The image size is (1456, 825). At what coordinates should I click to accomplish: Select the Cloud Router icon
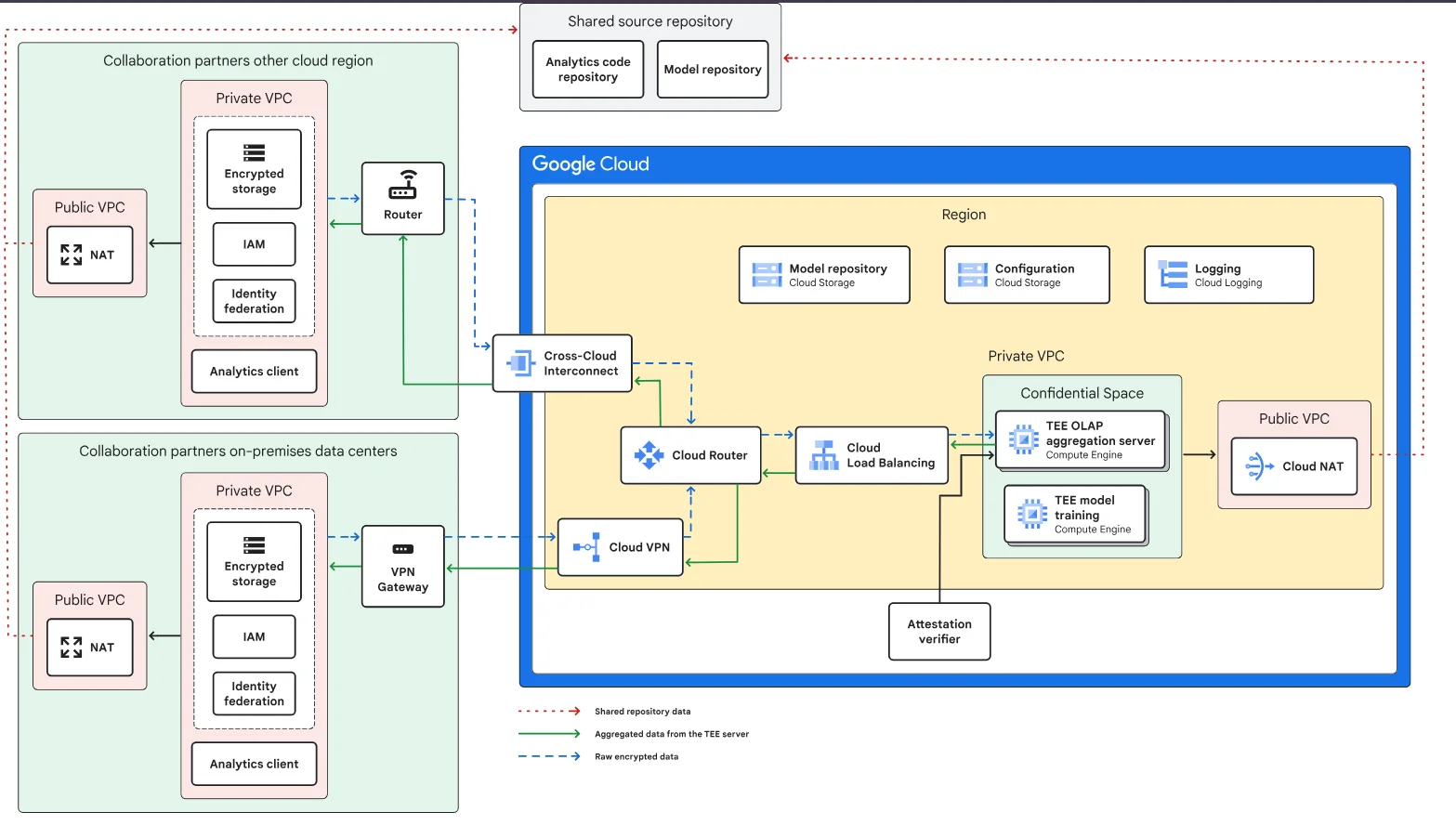(x=649, y=455)
